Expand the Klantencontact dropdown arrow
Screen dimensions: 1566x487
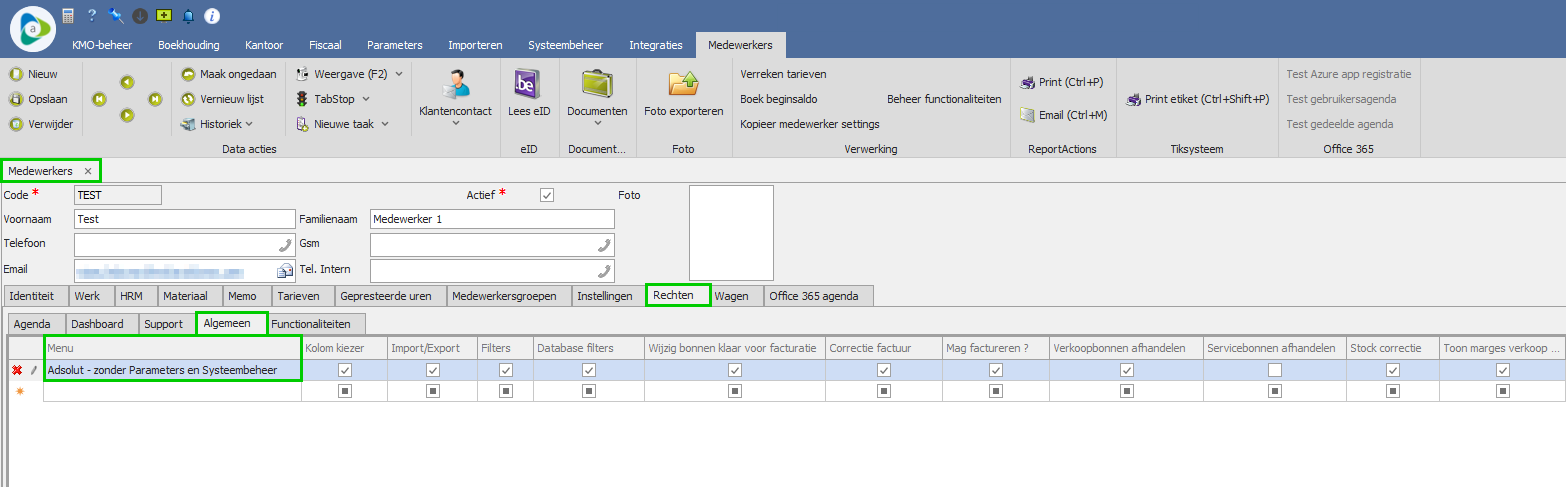pos(455,124)
